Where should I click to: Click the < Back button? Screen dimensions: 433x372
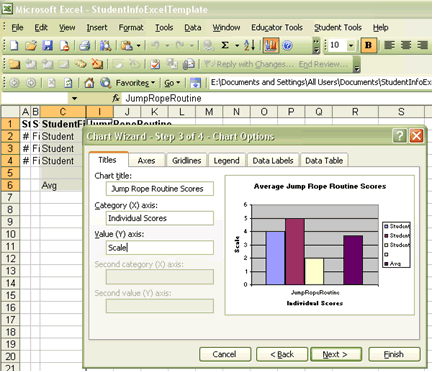282,354
